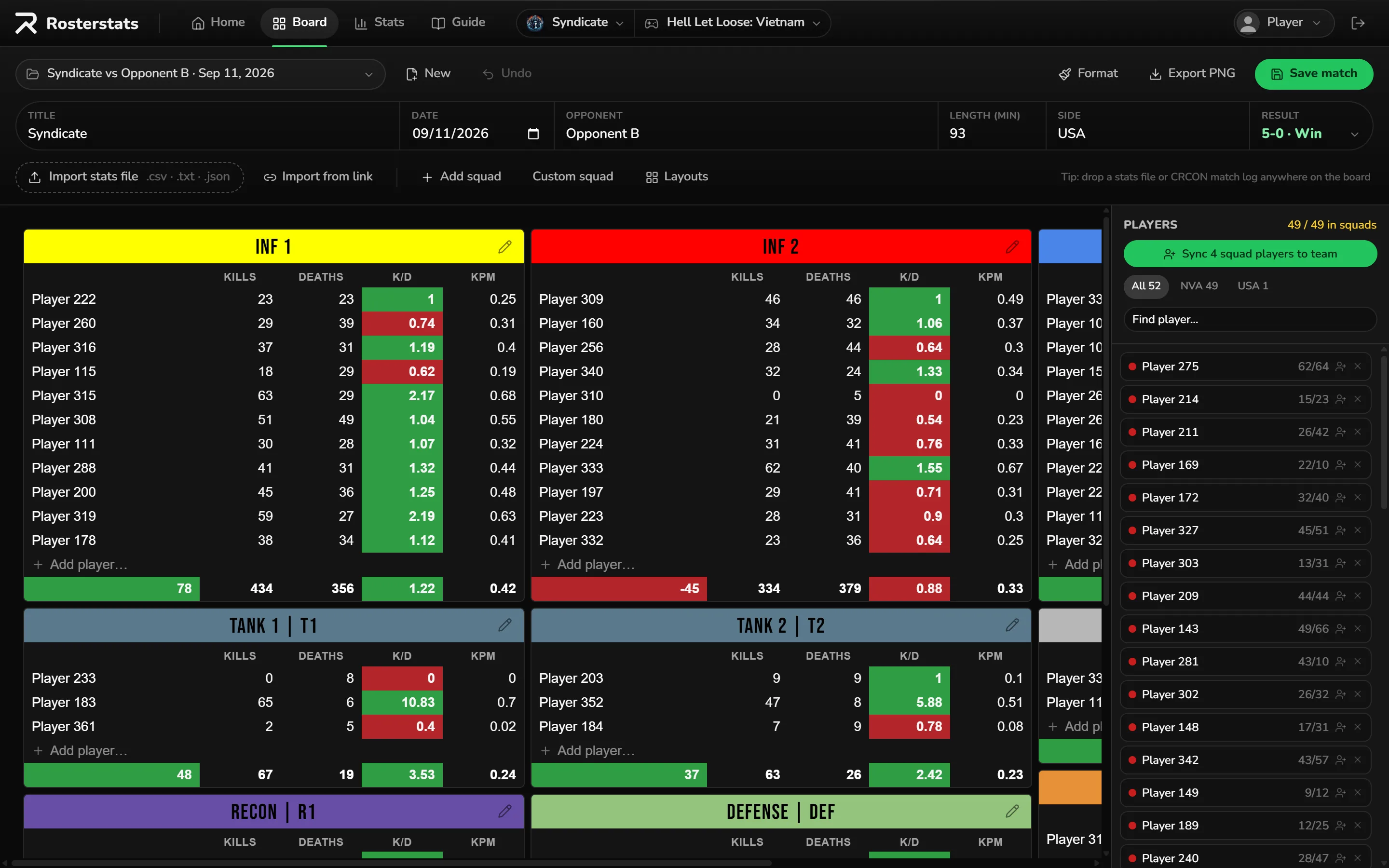Edit INF 2 squad with pencil icon
The image size is (1389, 868).
(1012, 247)
